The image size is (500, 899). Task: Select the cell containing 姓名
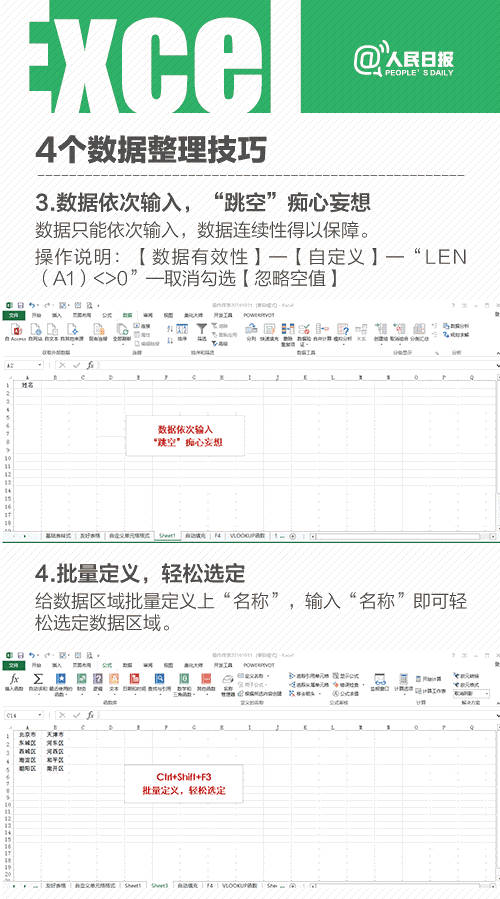click(x=28, y=385)
